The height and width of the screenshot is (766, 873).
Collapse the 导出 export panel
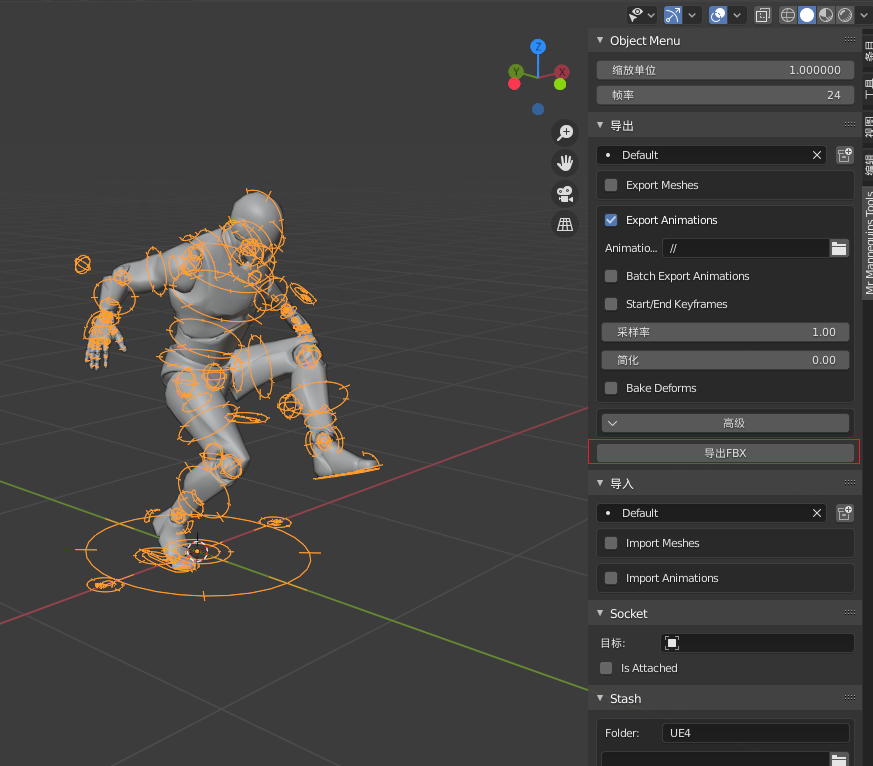point(600,125)
